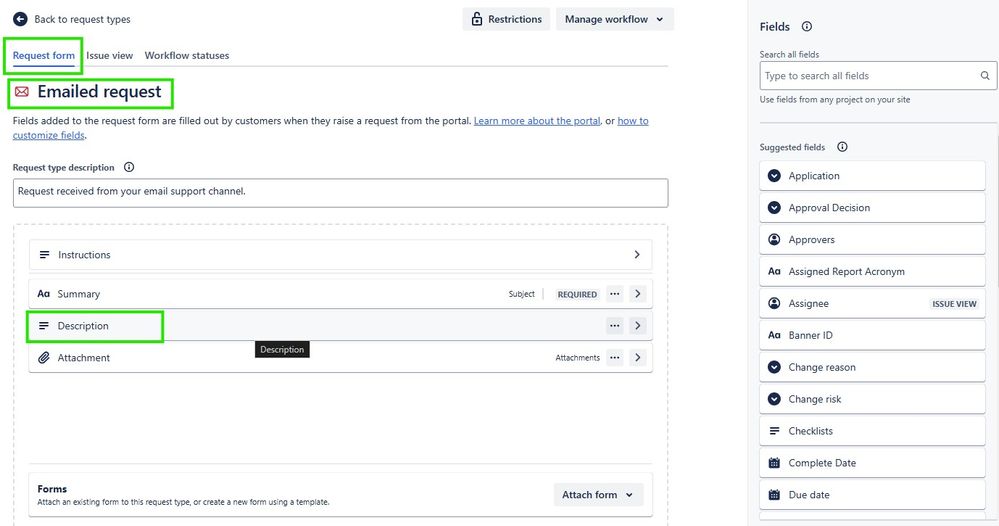Click Request type description info icon
Screen dimensions: 999x526
click(x=129, y=167)
